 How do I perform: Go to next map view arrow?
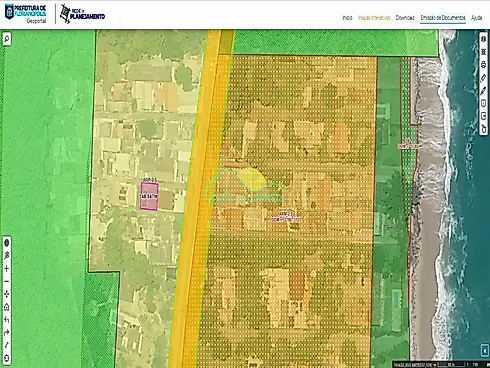(7, 332)
